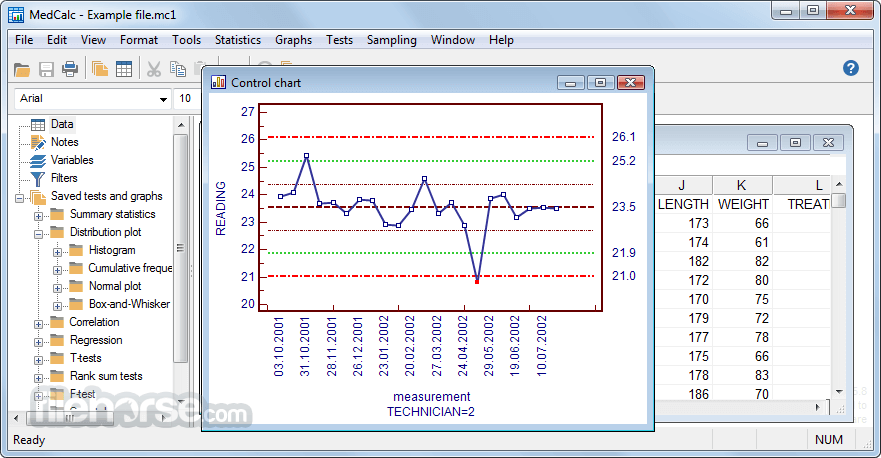Image resolution: width=881 pixels, height=458 pixels.
Task: Click the Print toolbar icon
Action: tap(70, 69)
